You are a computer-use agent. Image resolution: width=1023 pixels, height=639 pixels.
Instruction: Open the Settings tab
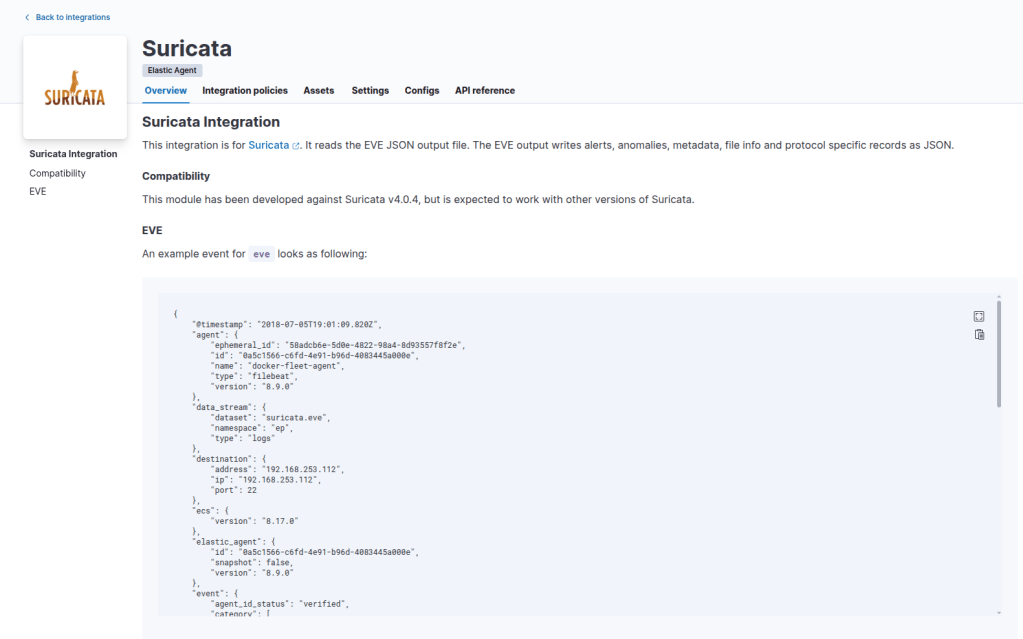370,91
